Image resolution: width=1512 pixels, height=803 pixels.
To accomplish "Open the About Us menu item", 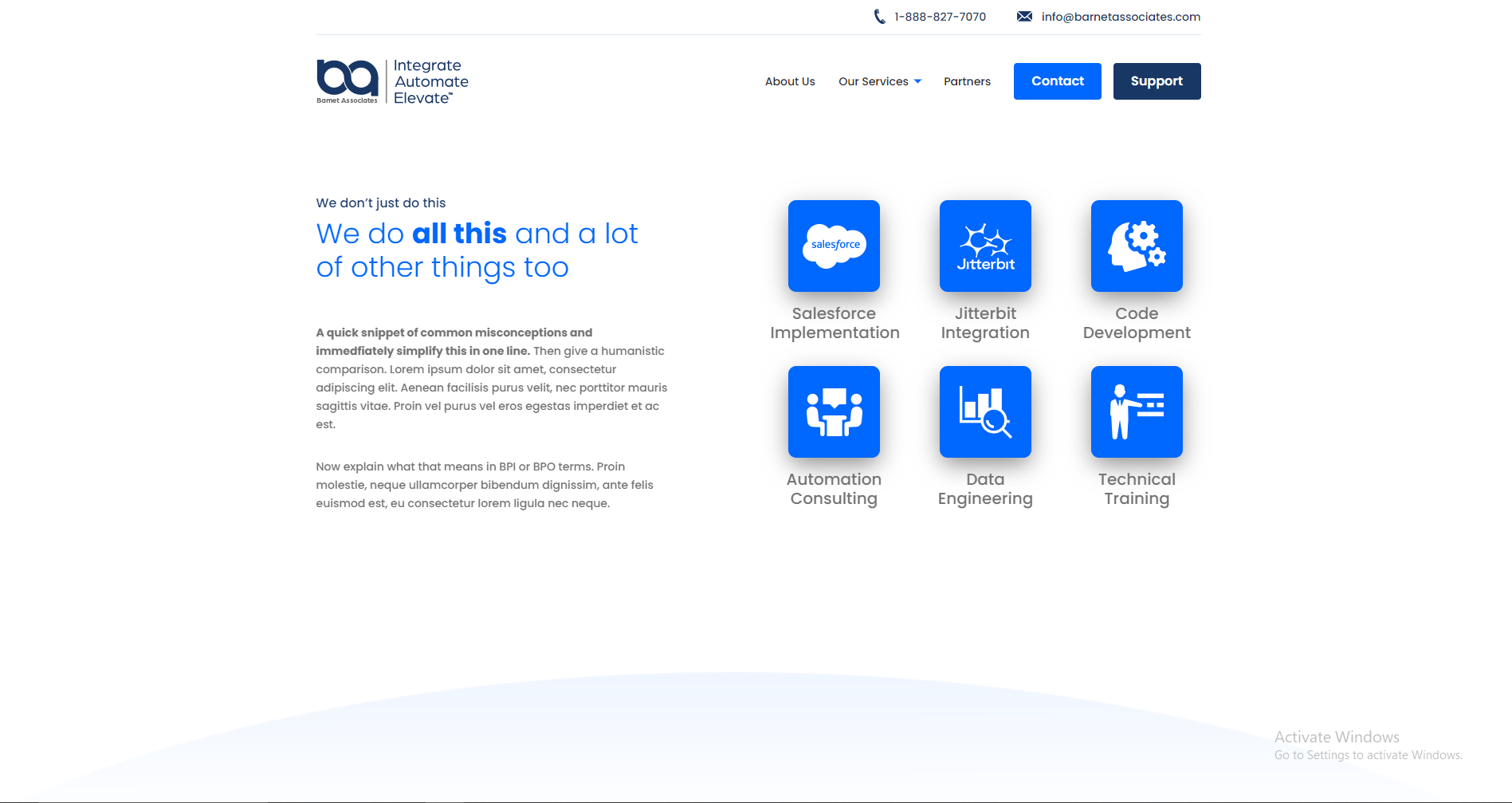I will (x=790, y=81).
